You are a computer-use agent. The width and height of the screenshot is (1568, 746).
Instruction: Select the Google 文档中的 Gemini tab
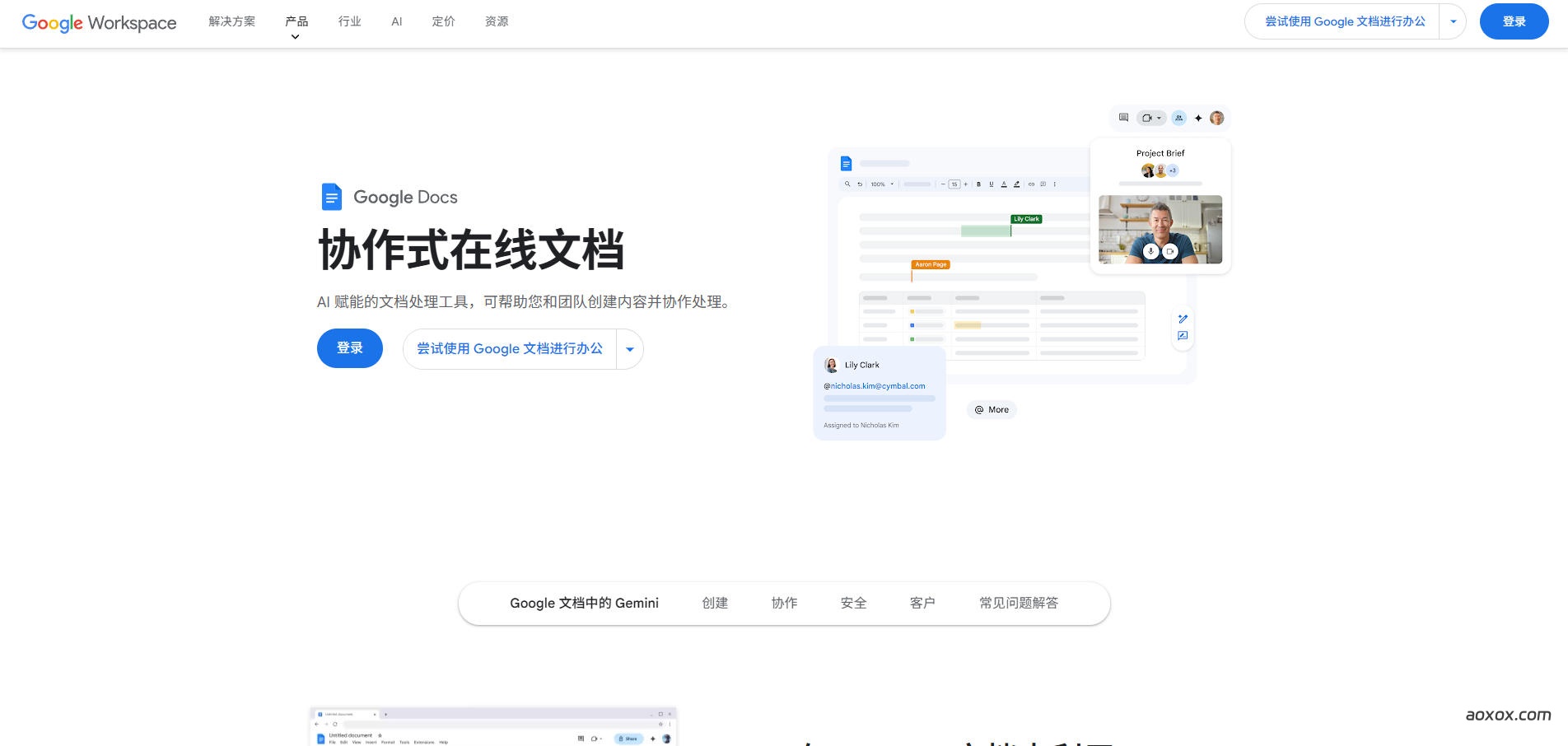point(584,603)
